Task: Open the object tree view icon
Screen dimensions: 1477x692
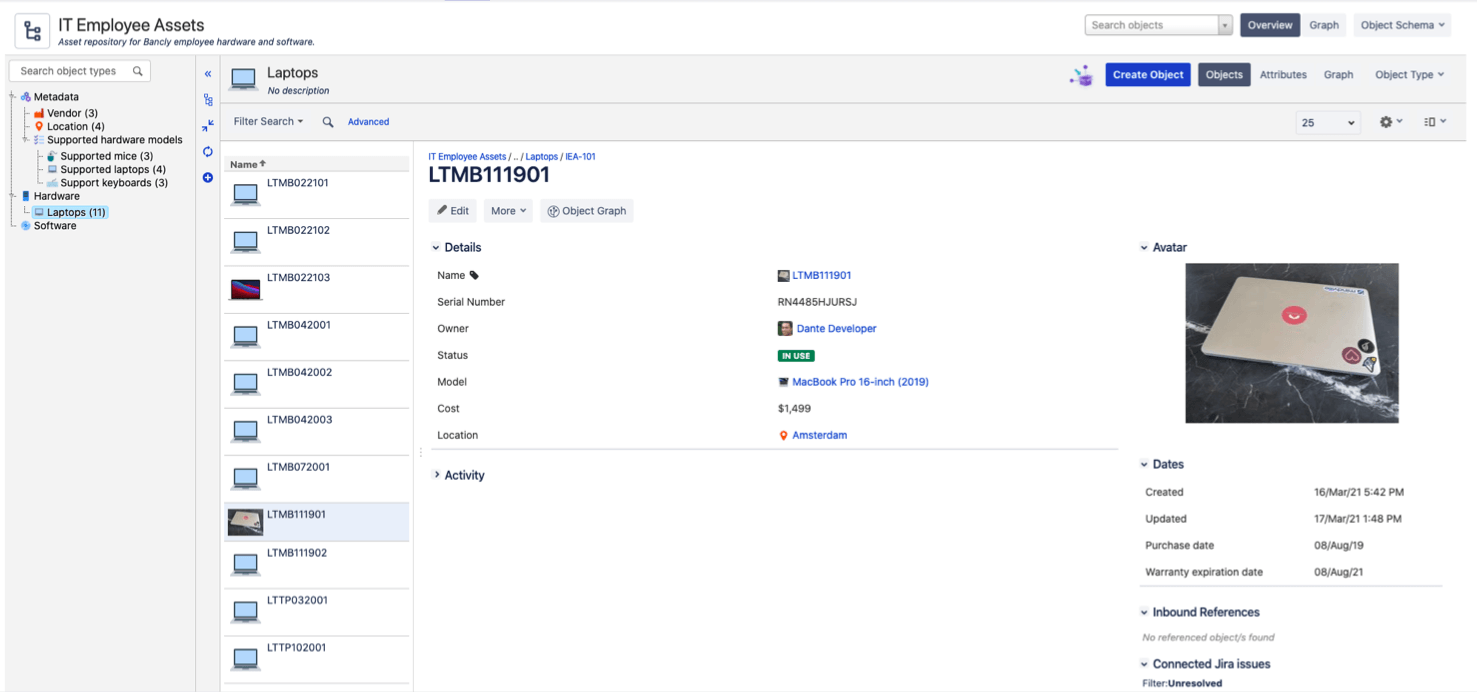Action: (208, 100)
